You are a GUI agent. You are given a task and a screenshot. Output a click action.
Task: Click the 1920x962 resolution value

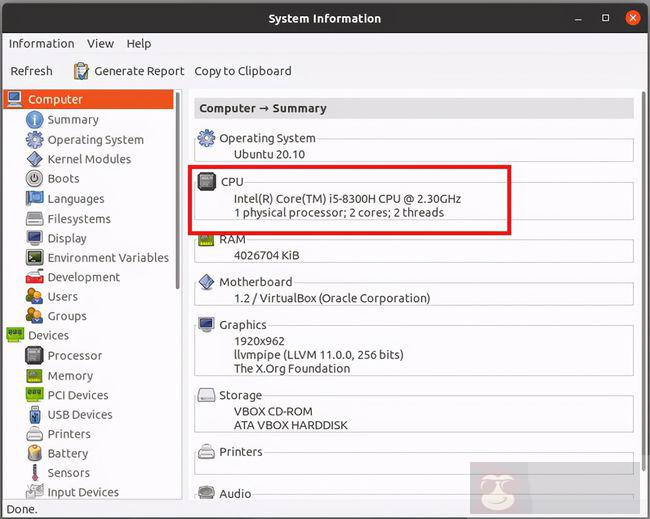pos(260,341)
